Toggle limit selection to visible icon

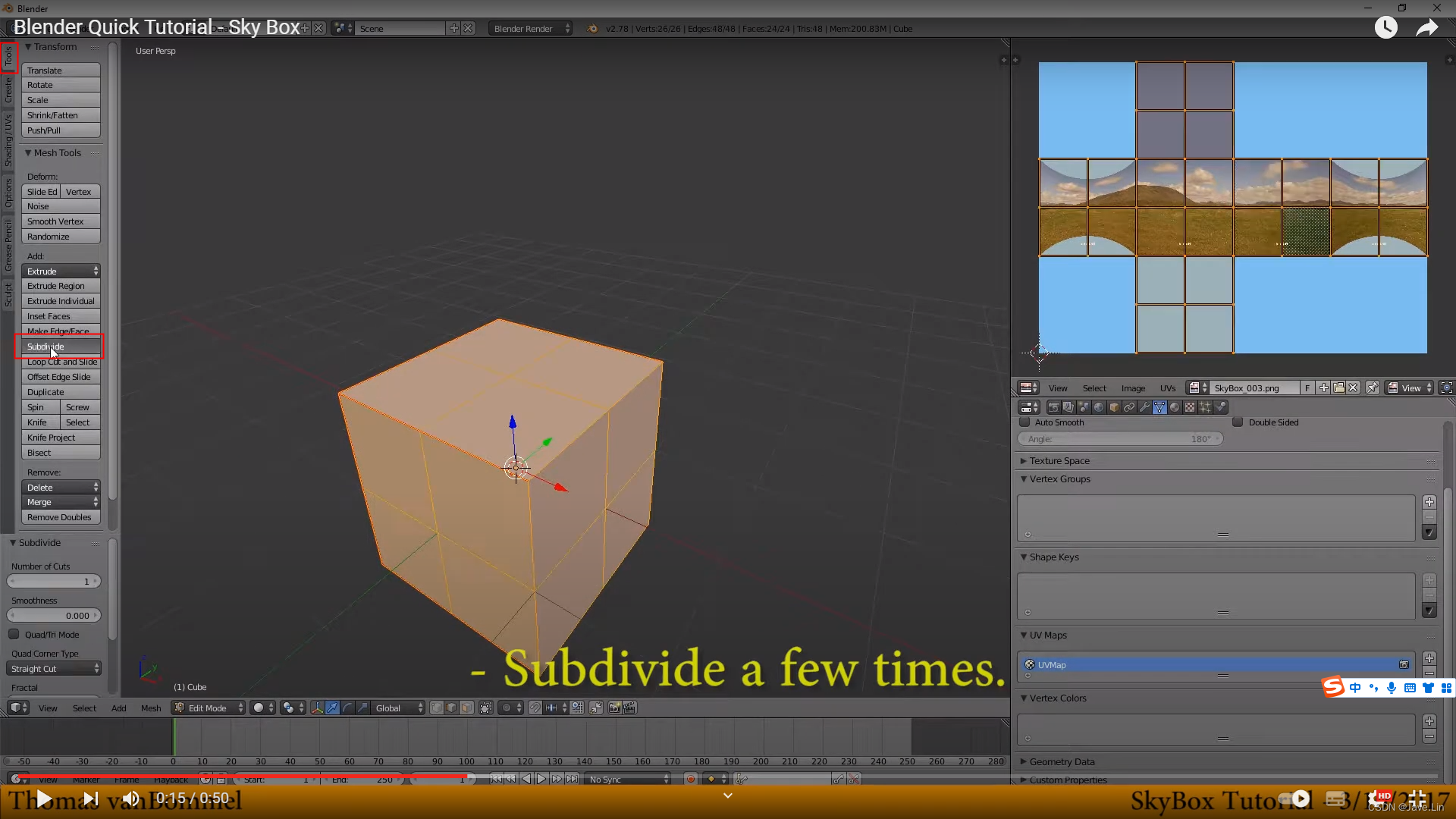pos(486,708)
